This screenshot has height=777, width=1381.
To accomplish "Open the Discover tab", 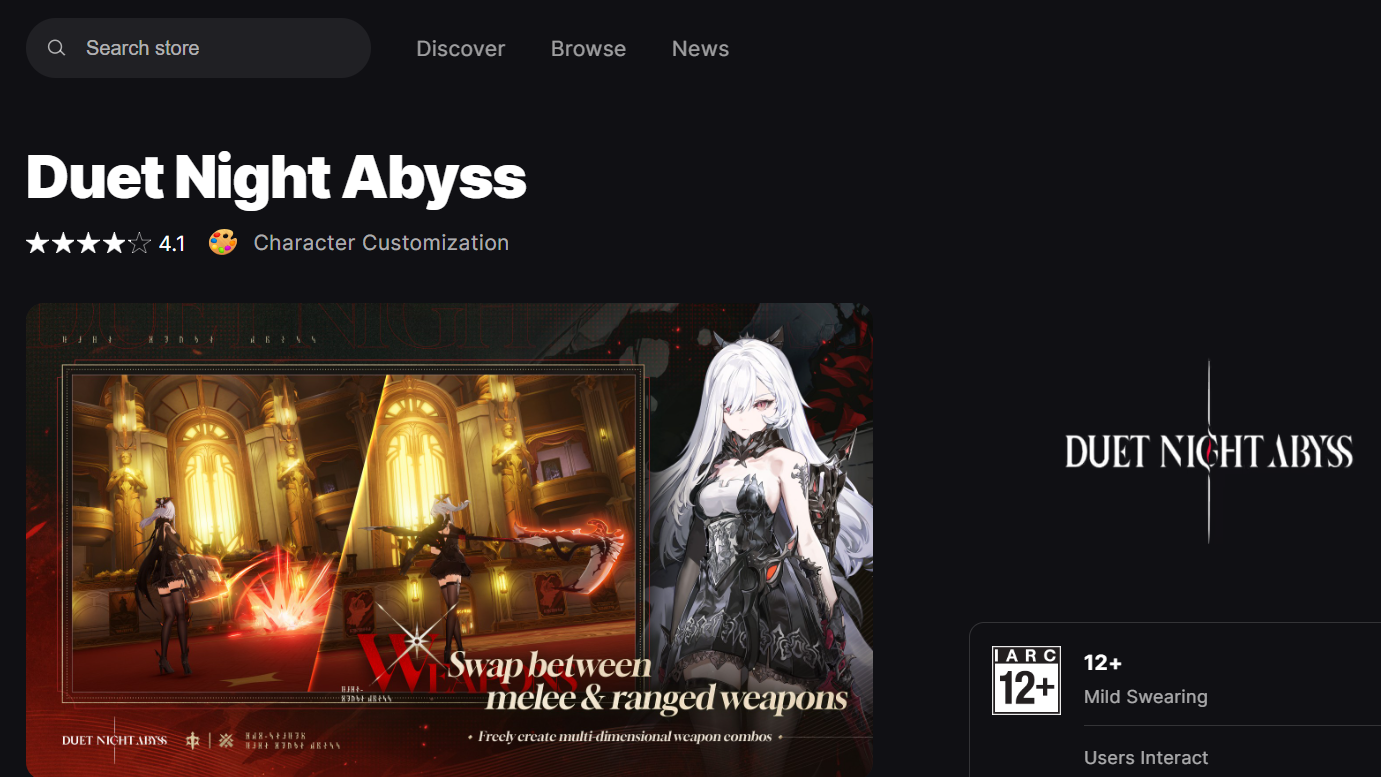I will [x=460, y=49].
